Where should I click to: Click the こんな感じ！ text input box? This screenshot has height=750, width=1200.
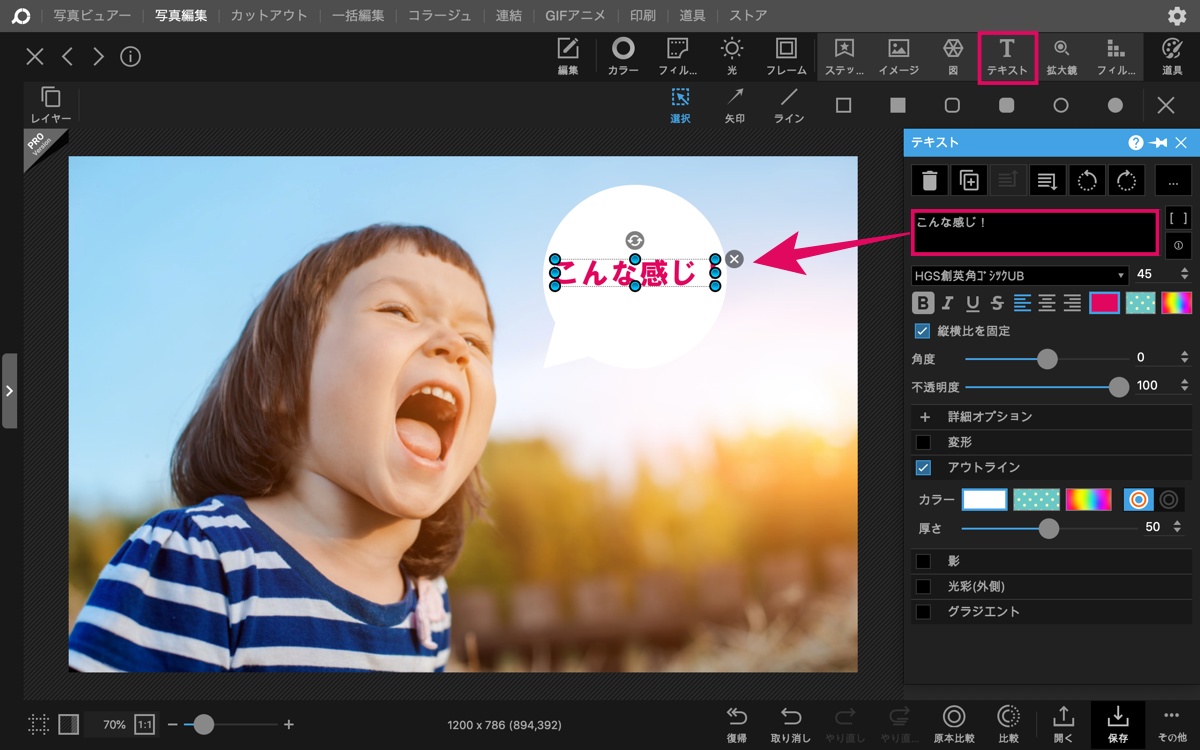[x=1035, y=232]
